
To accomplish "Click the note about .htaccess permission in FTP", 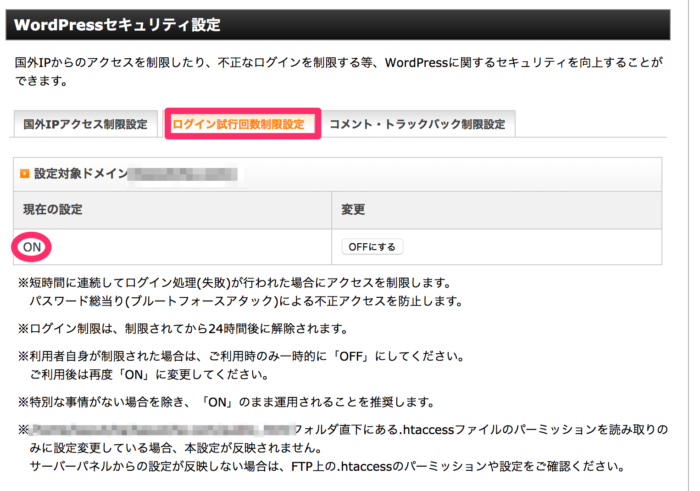I will coord(327,466).
